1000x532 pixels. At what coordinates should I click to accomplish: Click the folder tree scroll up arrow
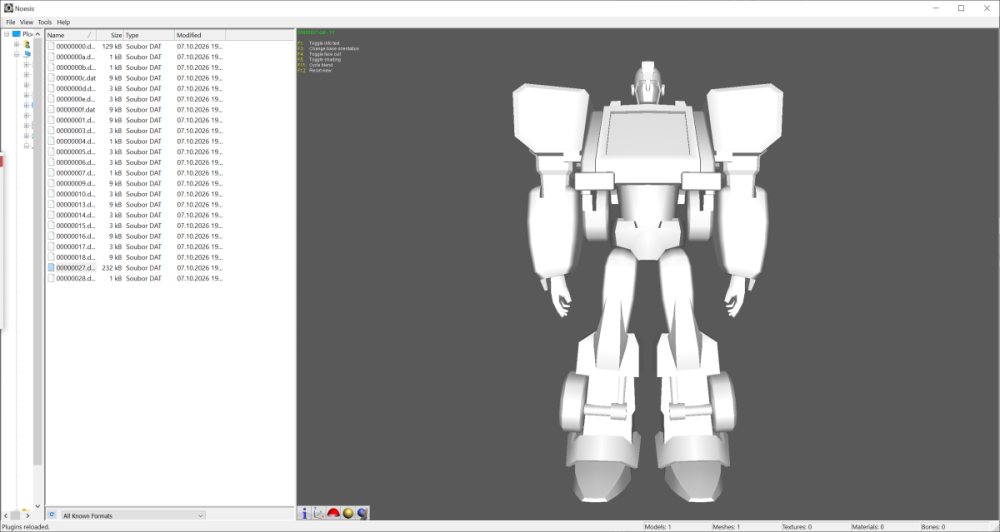38,34
